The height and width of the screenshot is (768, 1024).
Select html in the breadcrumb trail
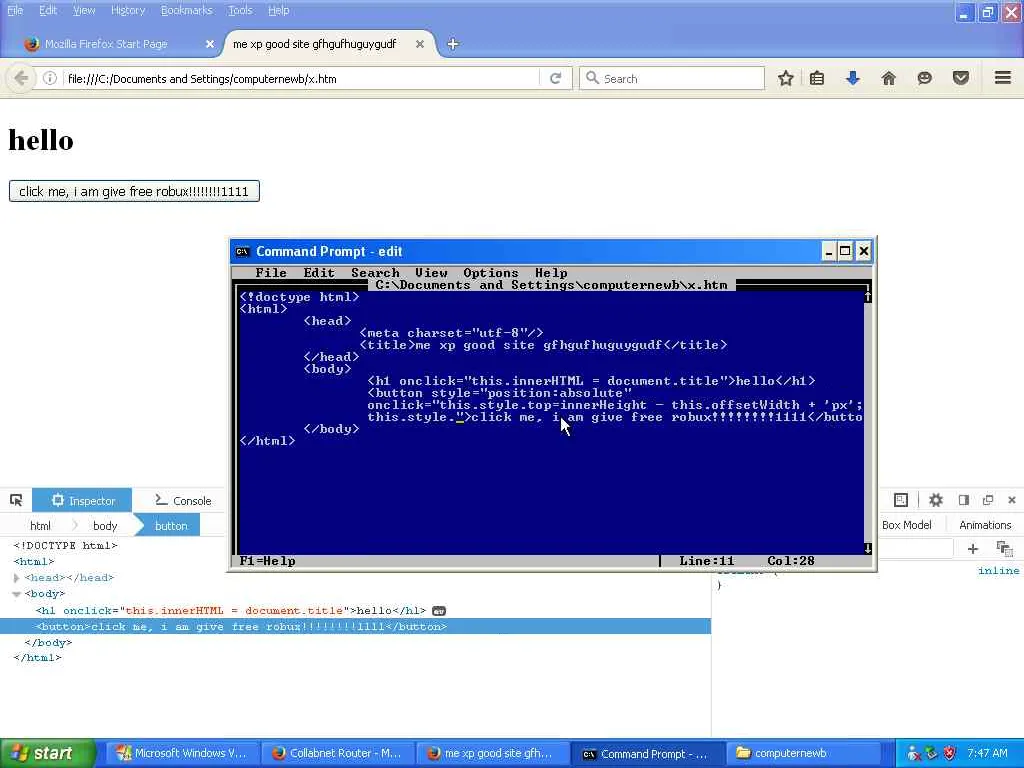40,526
